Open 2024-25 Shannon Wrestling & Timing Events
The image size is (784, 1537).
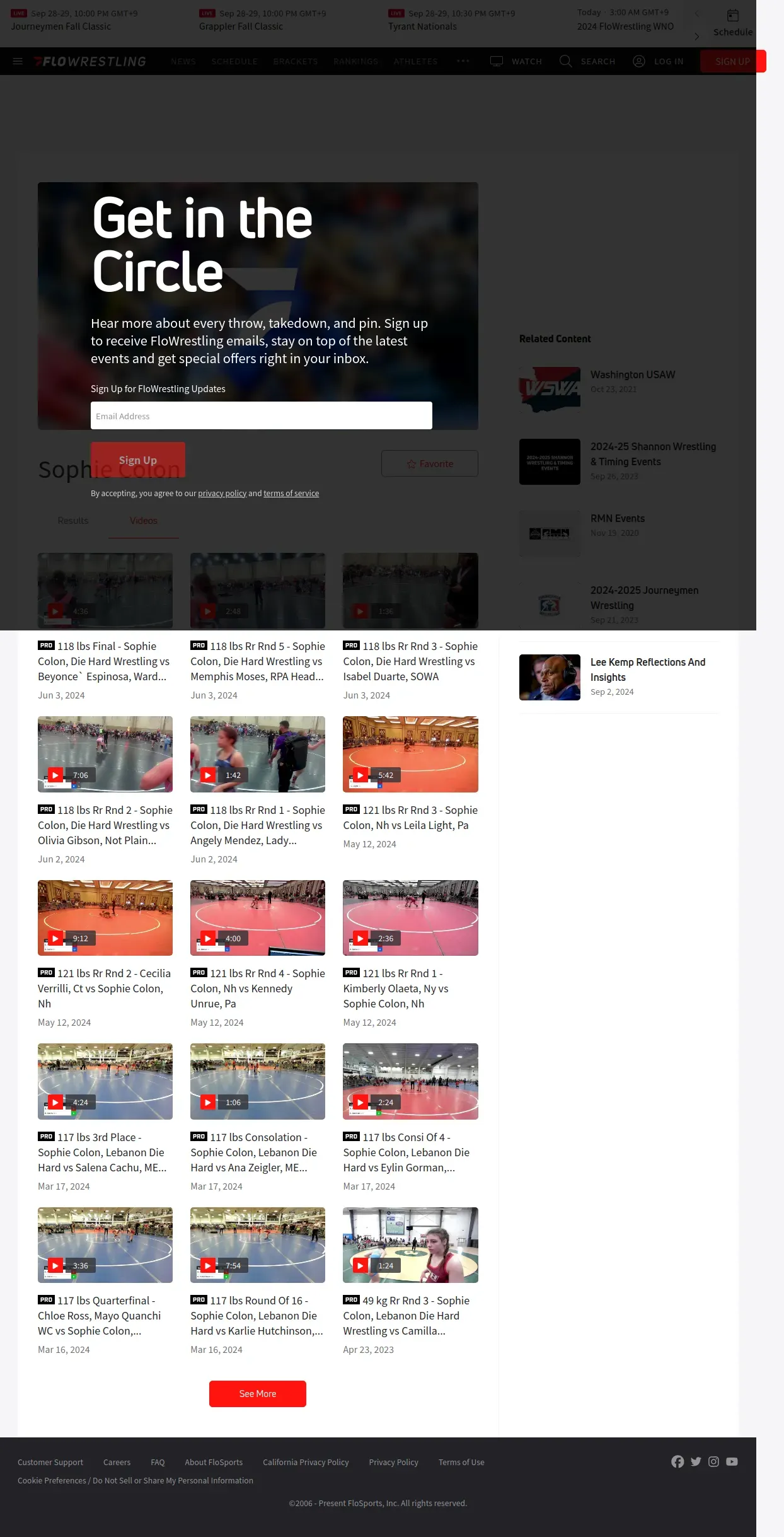[653, 454]
